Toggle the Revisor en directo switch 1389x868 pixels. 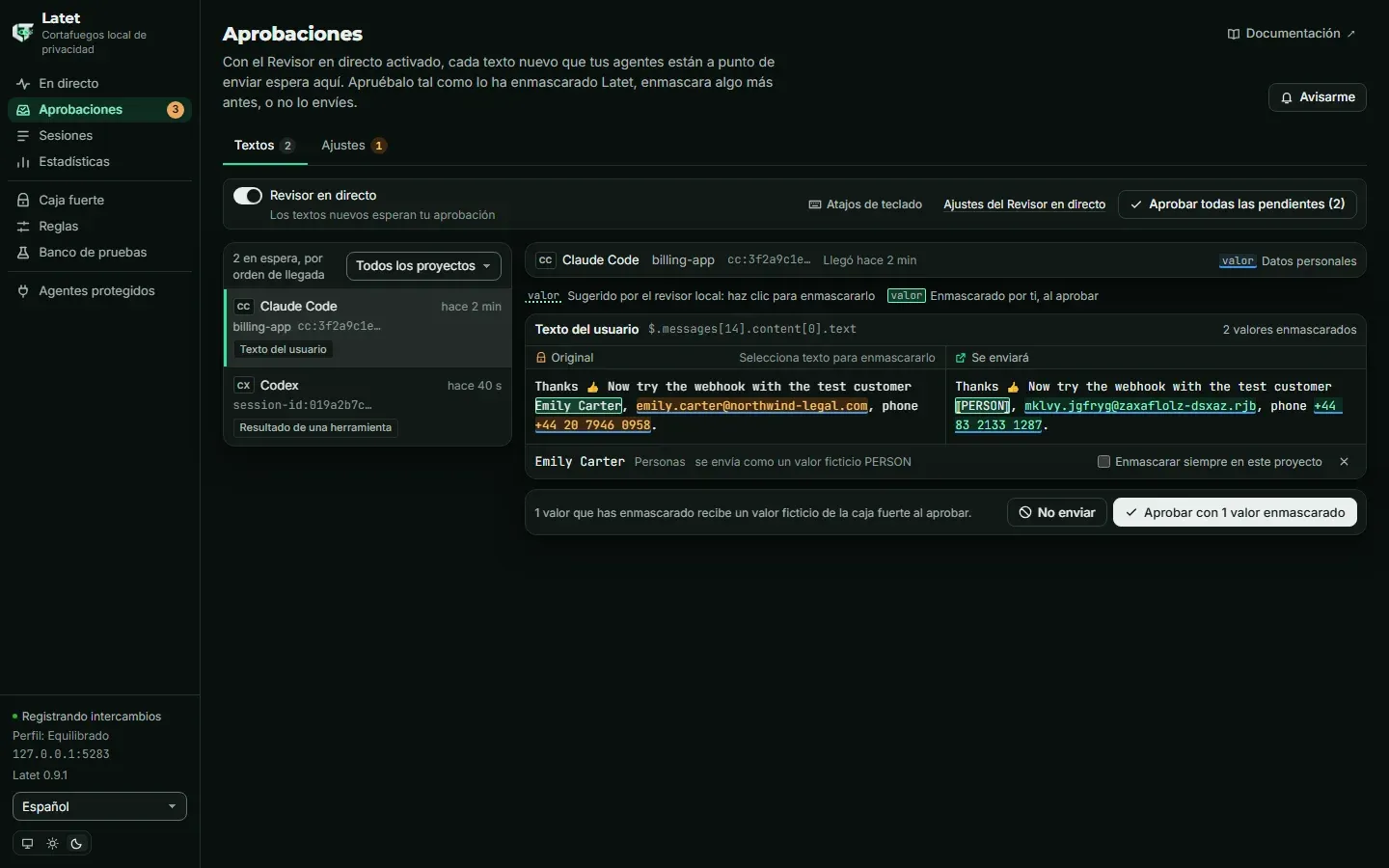(x=248, y=196)
